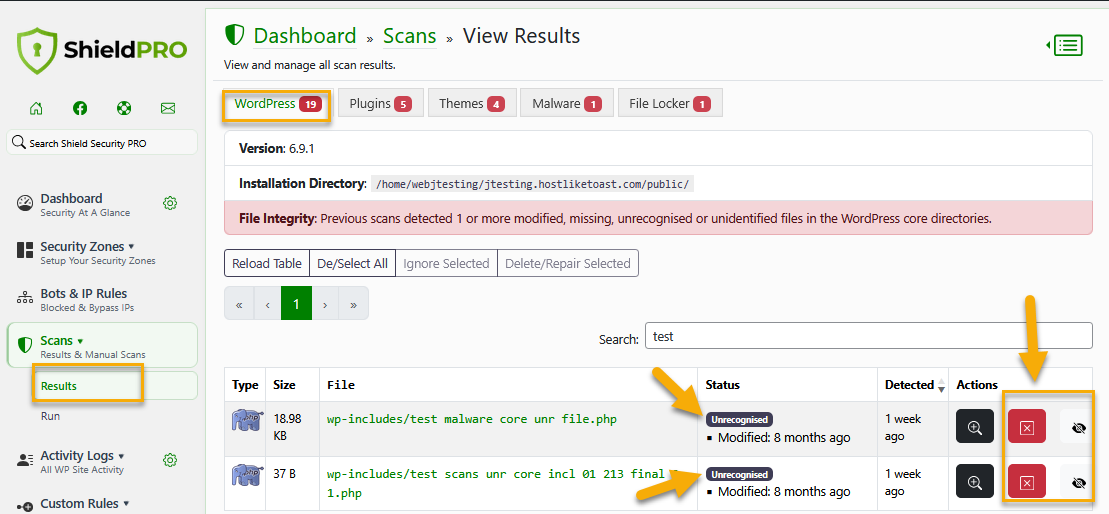Click the installation directory path text

click(x=533, y=184)
